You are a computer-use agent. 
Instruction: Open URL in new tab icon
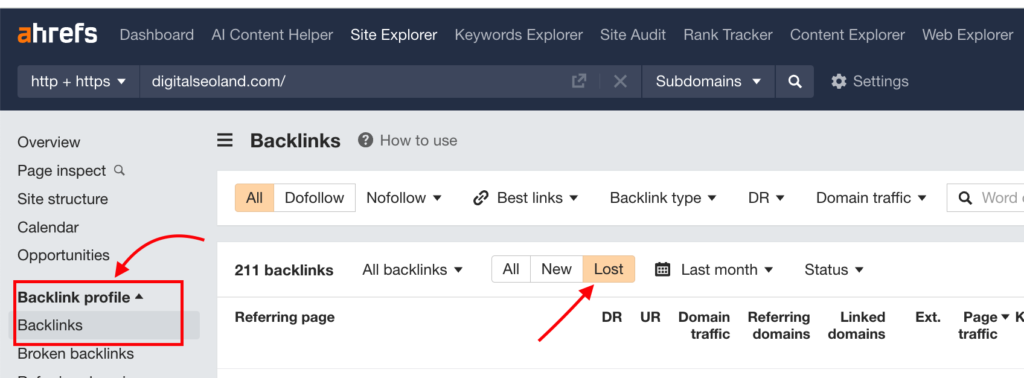click(x=579, y=82)
